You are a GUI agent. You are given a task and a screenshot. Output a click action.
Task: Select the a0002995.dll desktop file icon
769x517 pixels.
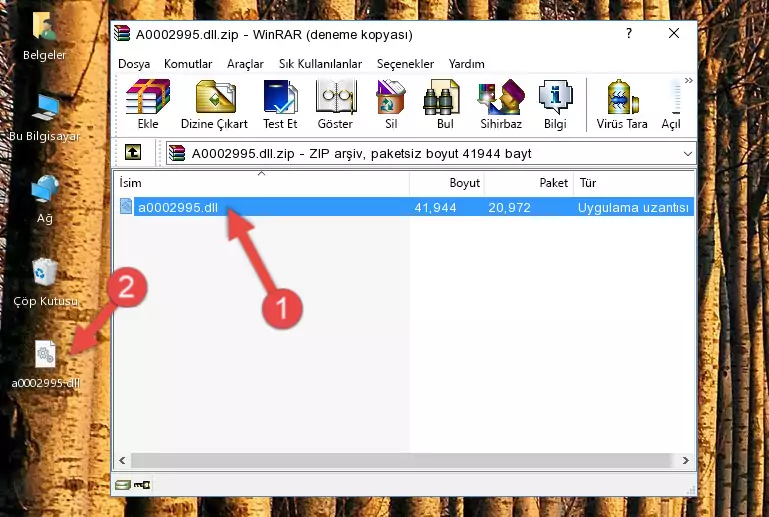46,364
